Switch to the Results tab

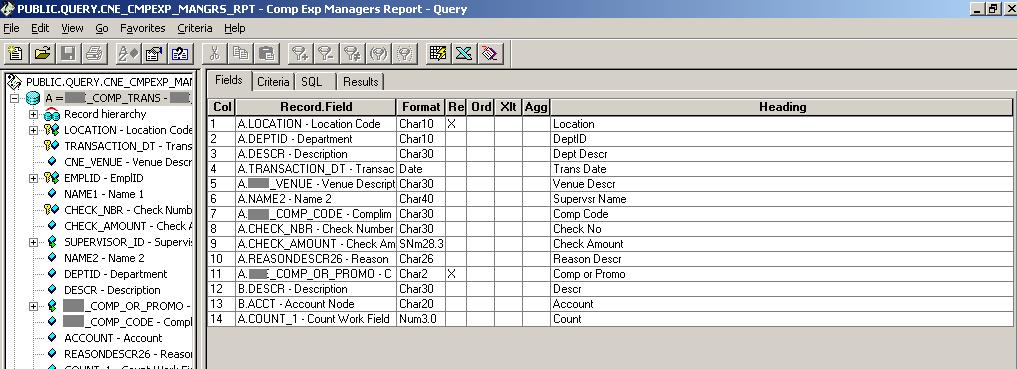pyautogui.click(x=361, y=82)
